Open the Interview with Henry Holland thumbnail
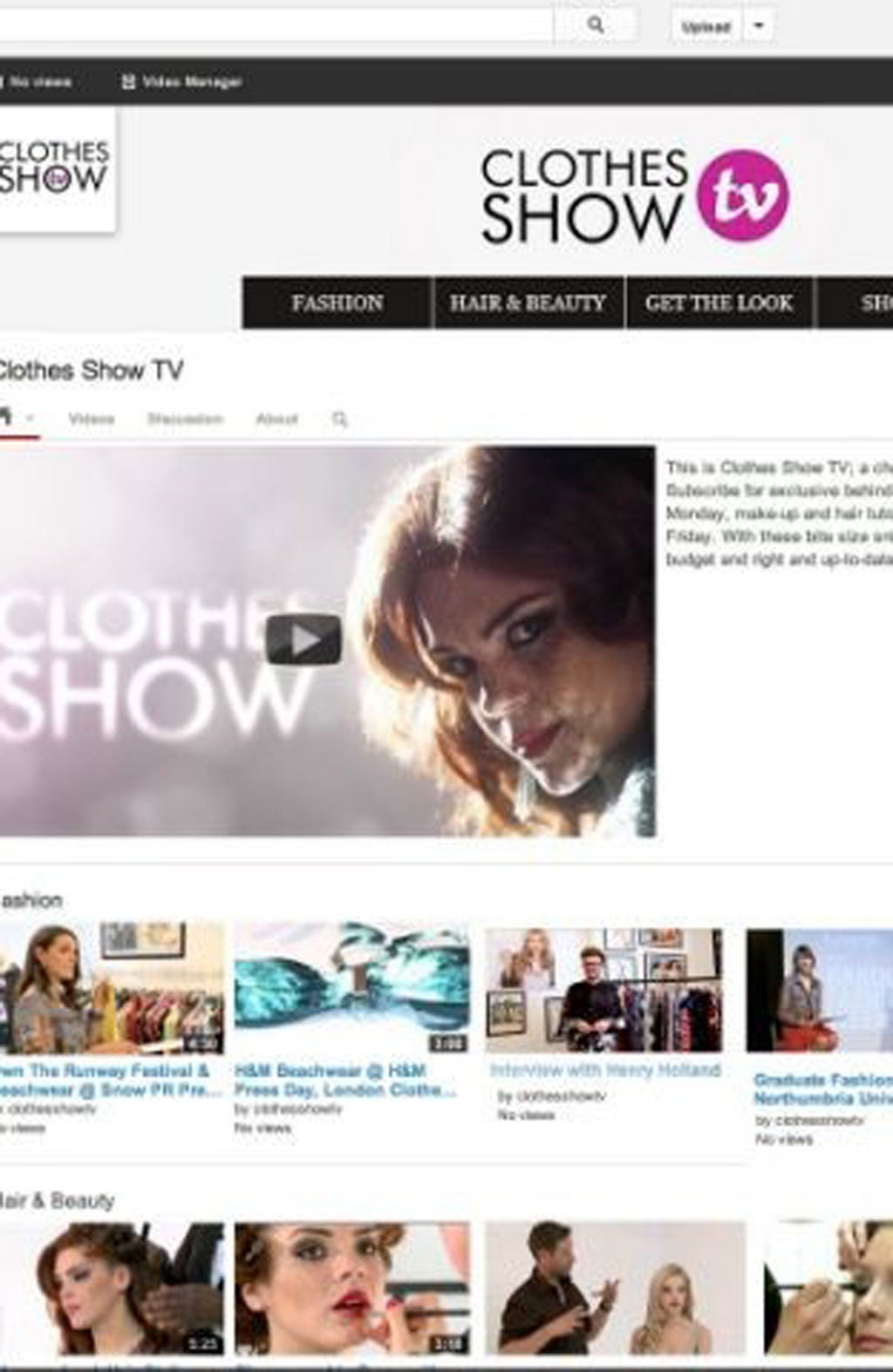This screenshot has width=893, height=1372. [603, 990]
